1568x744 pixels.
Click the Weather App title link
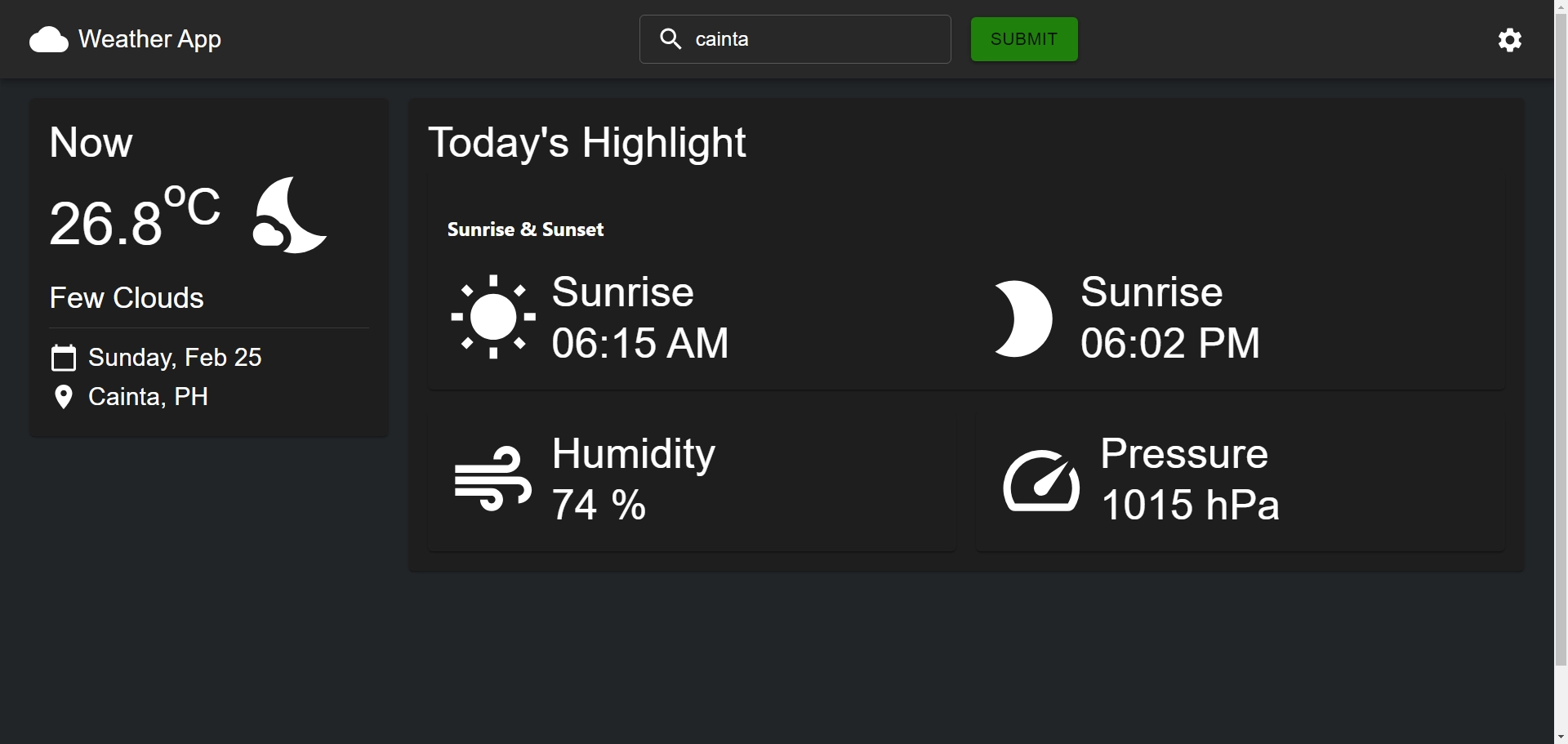pos(150,39)
